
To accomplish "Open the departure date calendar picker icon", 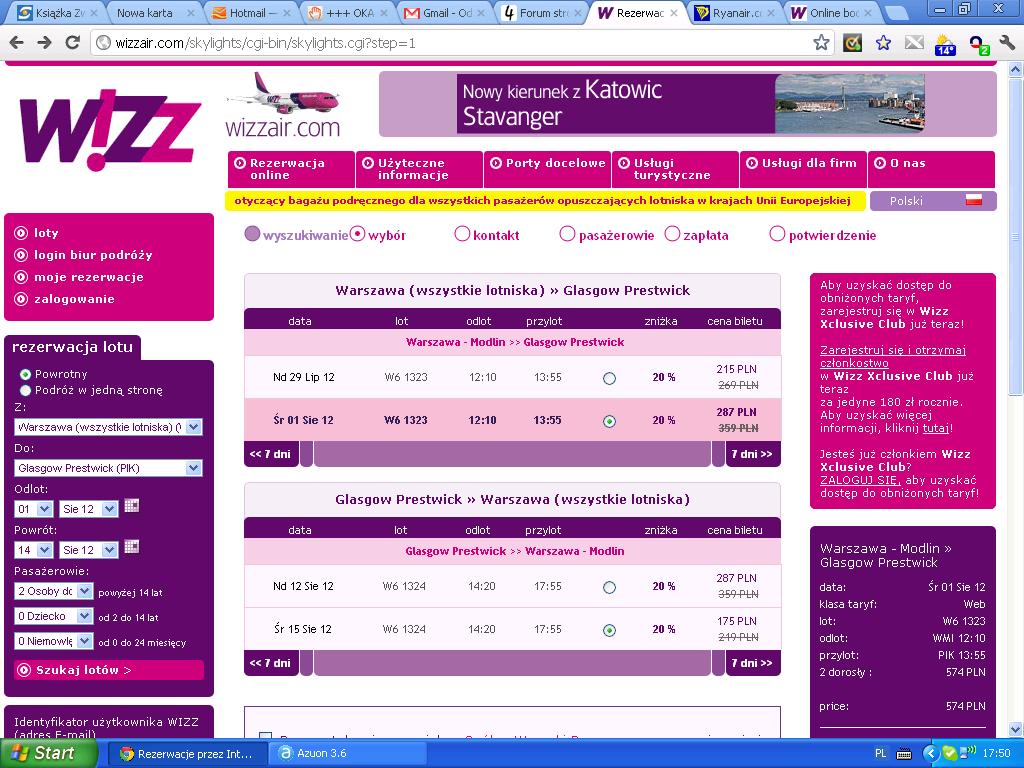I will point(131,506).
